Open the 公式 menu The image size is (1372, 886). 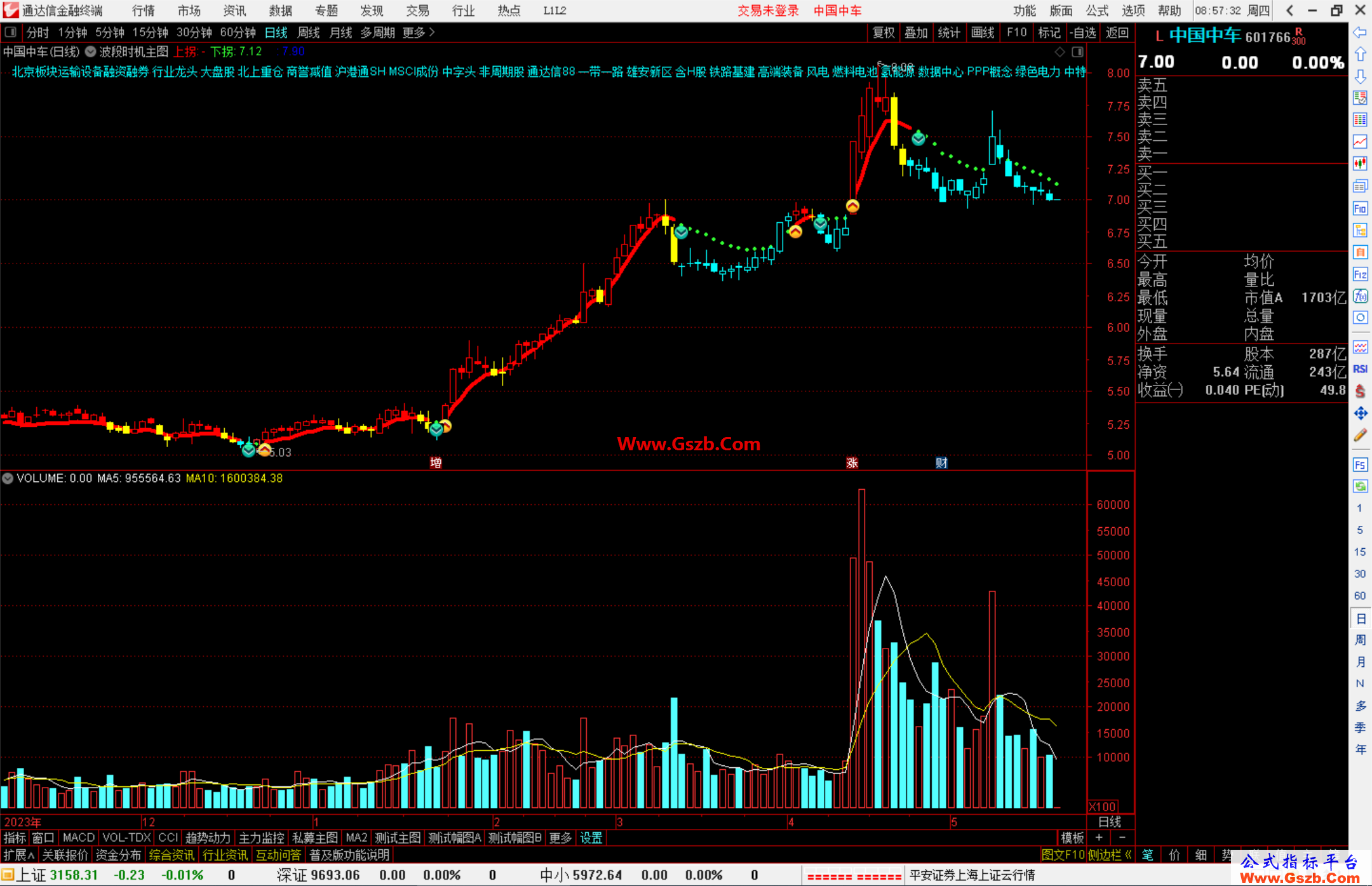(x=1097, y=10)
